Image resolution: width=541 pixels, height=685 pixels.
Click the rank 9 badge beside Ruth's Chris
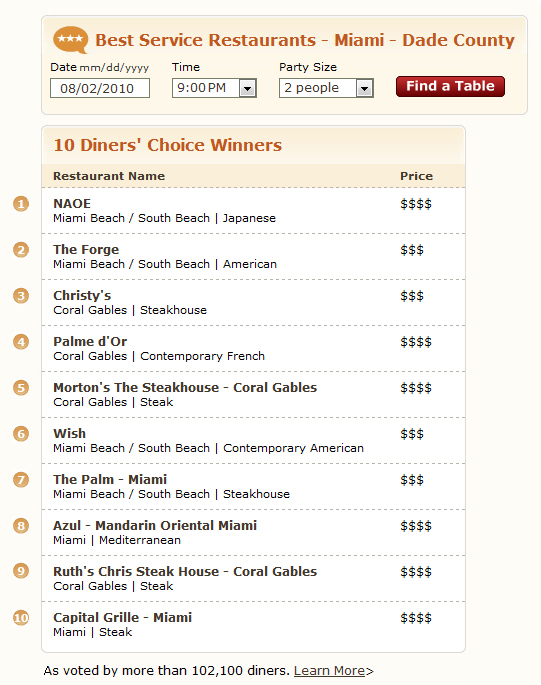[21, 571]
